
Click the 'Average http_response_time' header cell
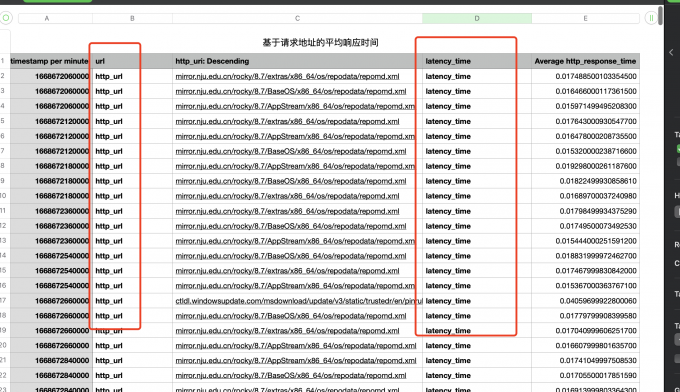[585, 61]
